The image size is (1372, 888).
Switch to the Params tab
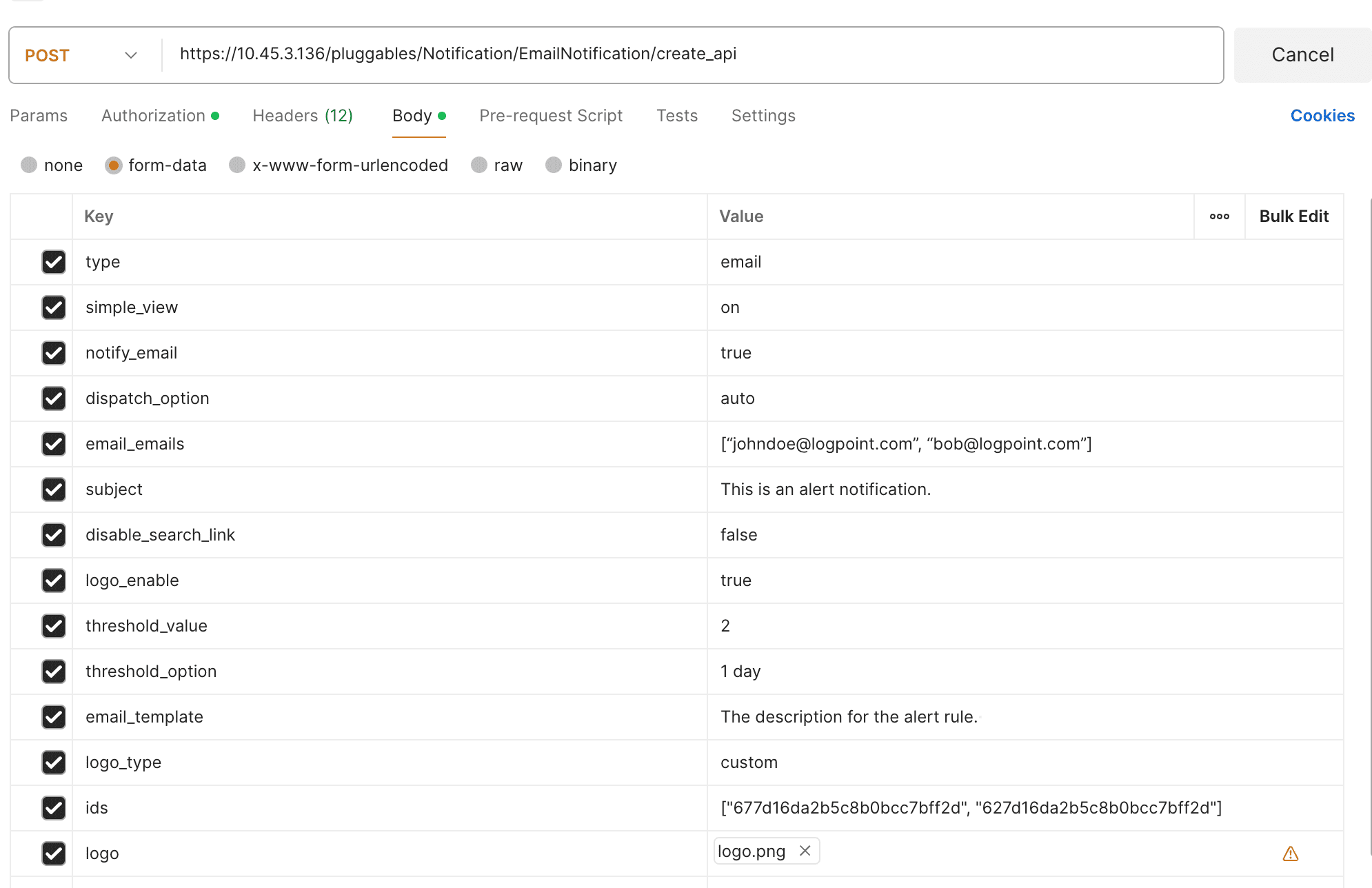pyautogui.click(x=39, y=116)
